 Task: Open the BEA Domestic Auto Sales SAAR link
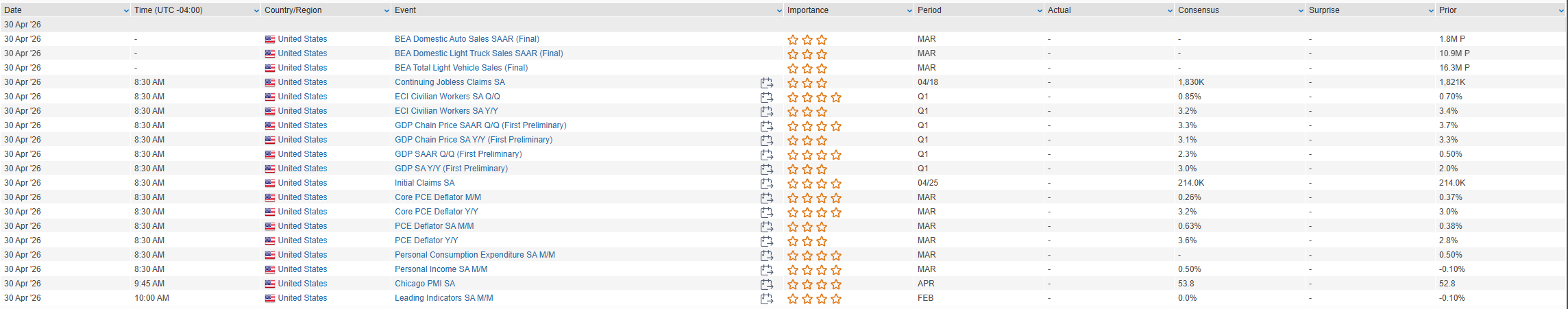coord(467,39)
